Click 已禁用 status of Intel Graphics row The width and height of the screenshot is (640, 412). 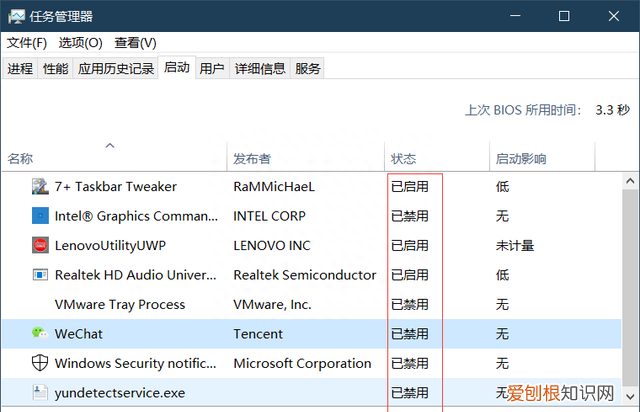[x=410, y=216]
